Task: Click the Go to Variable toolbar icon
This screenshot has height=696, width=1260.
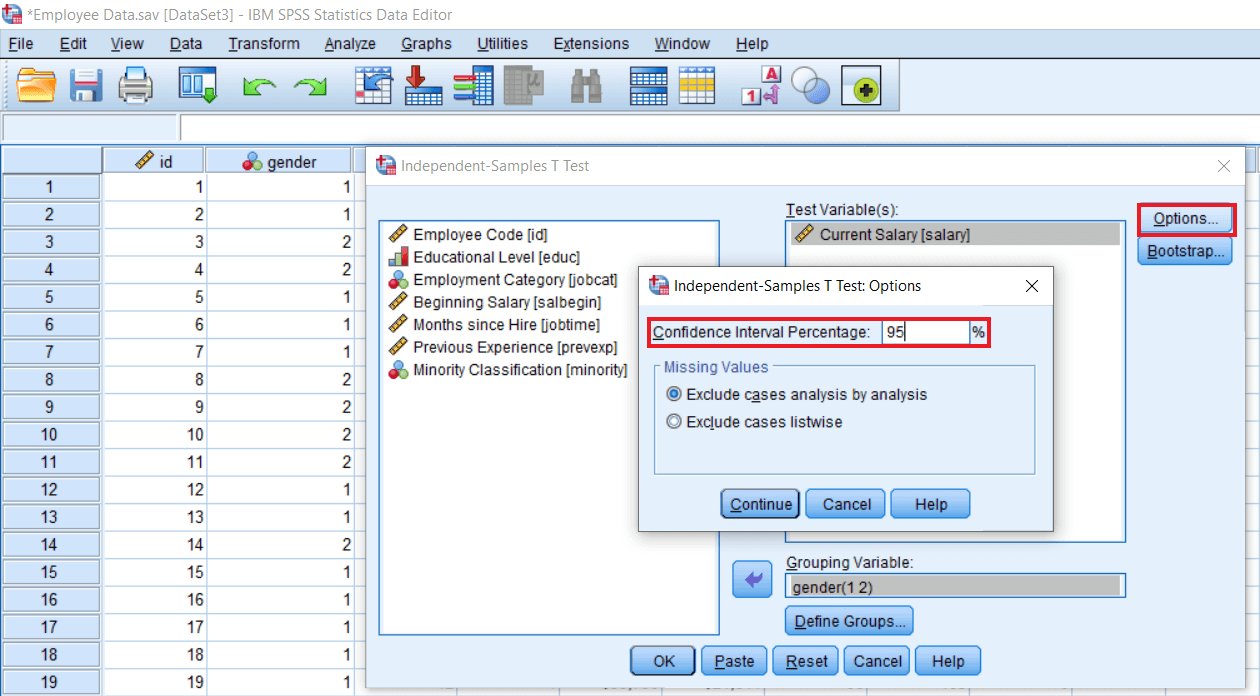Action: [423, 86]
